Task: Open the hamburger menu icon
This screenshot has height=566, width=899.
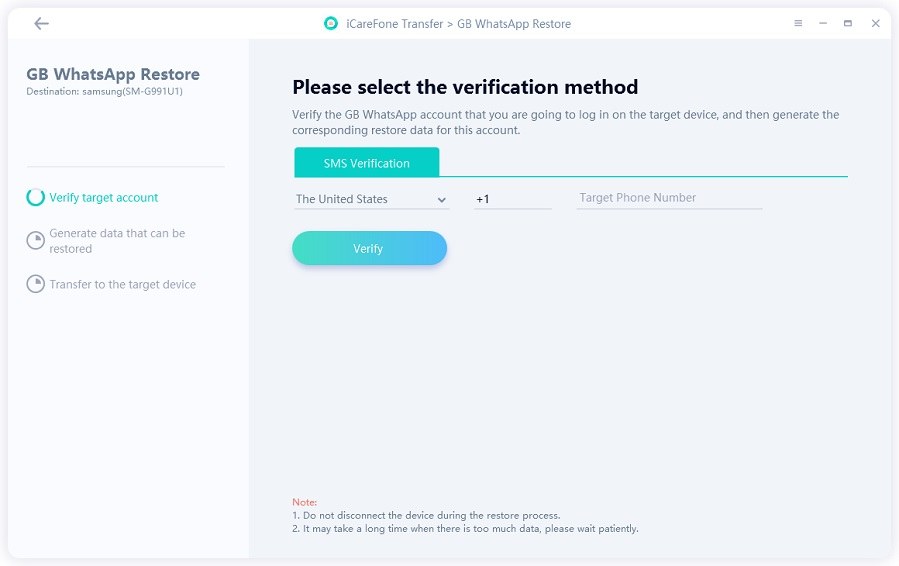Action: coord(798,24)
